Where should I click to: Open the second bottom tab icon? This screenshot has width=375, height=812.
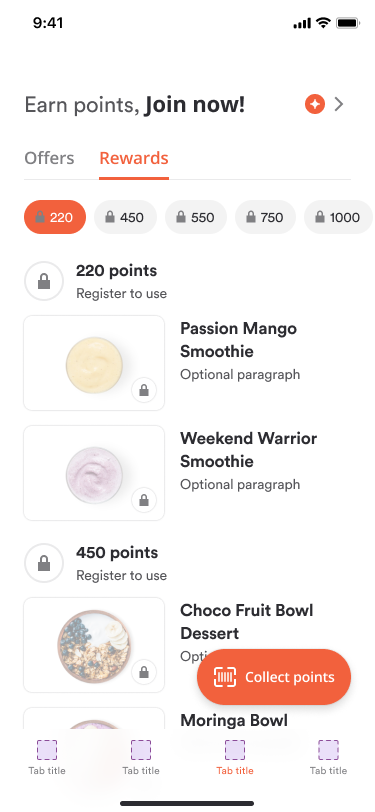pos(141,749)
